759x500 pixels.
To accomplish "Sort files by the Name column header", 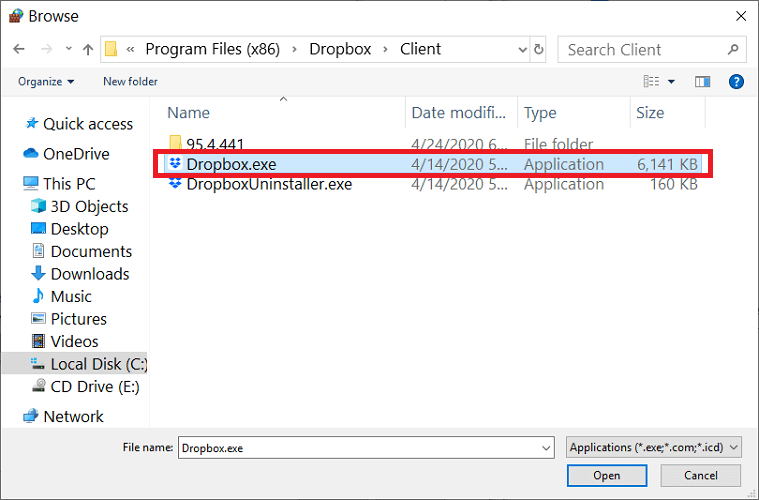I will (x=189, y=112).
